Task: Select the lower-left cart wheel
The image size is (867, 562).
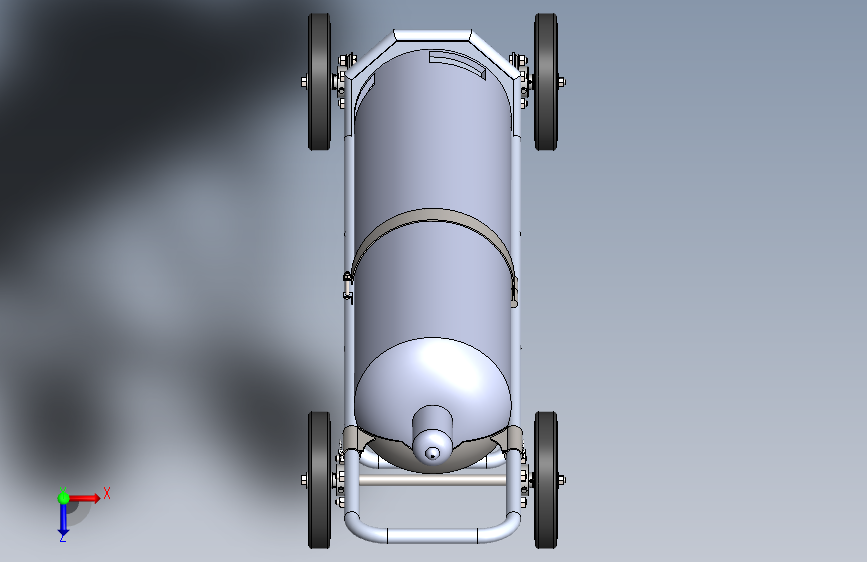Action: coord(319,480)
